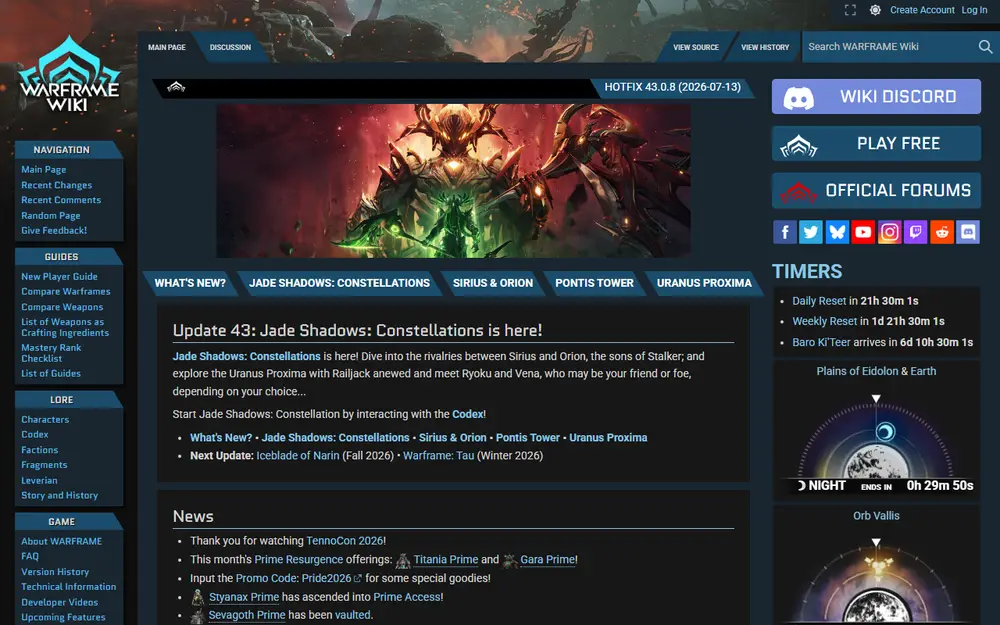Select the Pontis Tower tab
Screen dimensions: 1000x625
(594, 283)
